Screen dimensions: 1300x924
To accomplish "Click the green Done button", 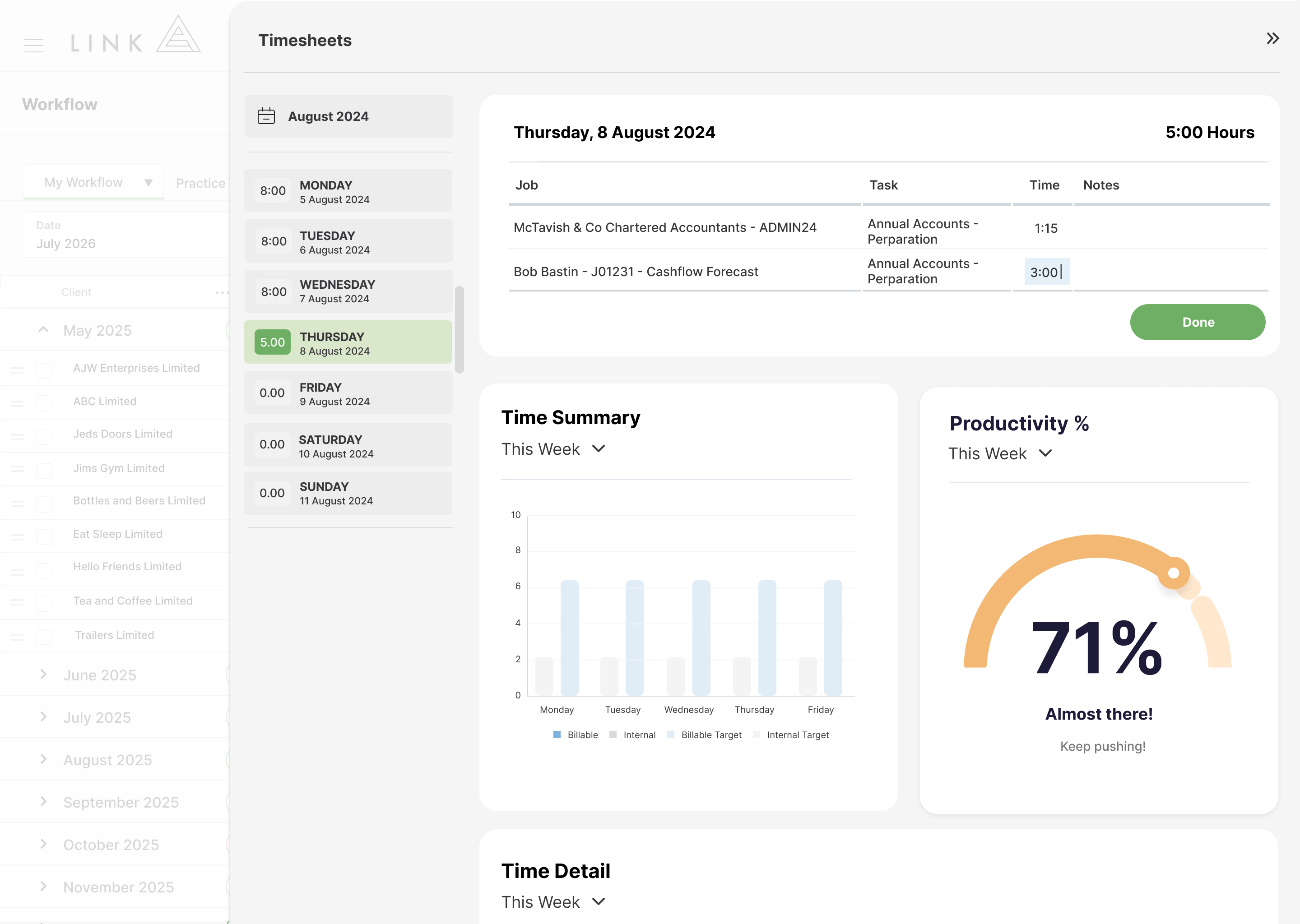I will 1198,322.
